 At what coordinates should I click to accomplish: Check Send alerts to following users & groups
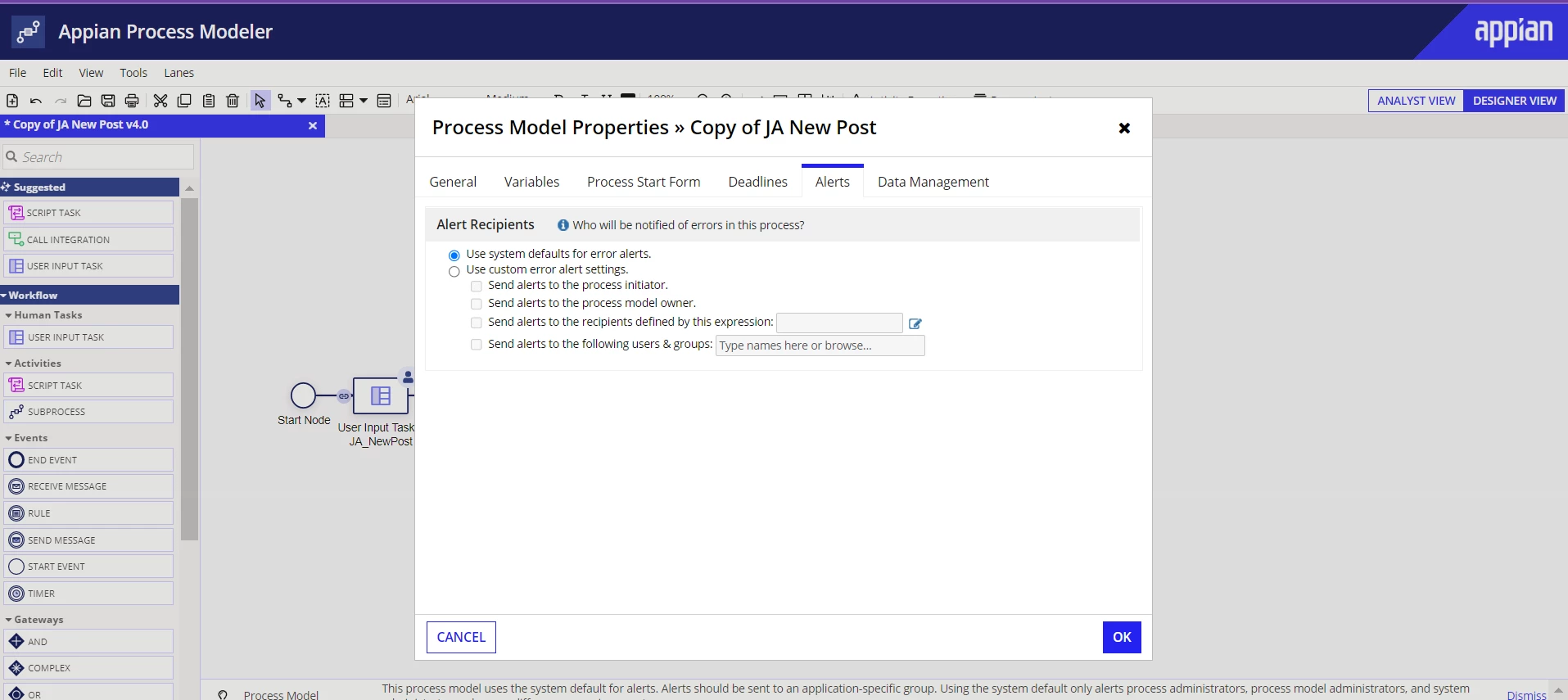coord(477,345)
